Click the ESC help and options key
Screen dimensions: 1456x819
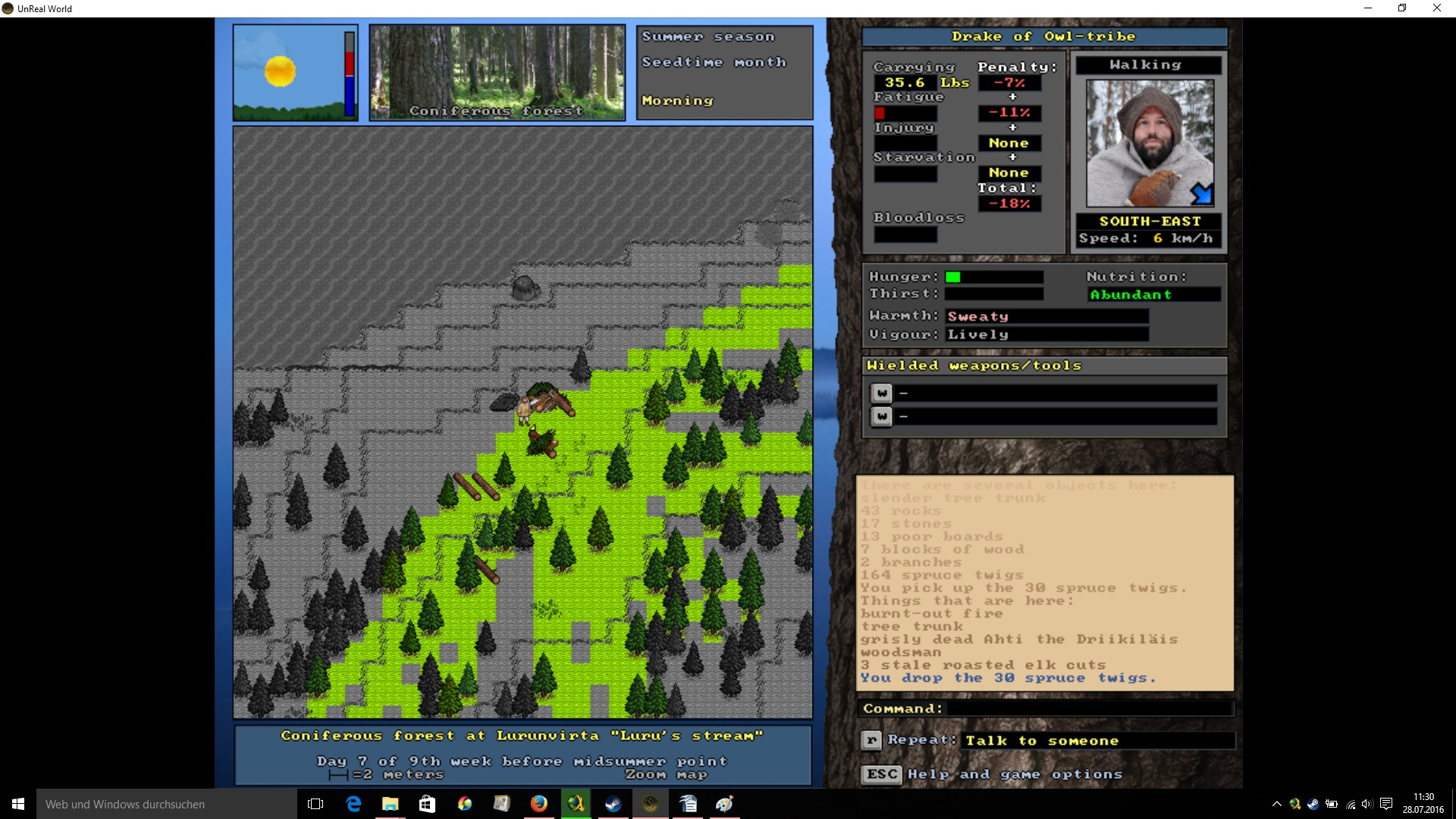click(882, 774)
